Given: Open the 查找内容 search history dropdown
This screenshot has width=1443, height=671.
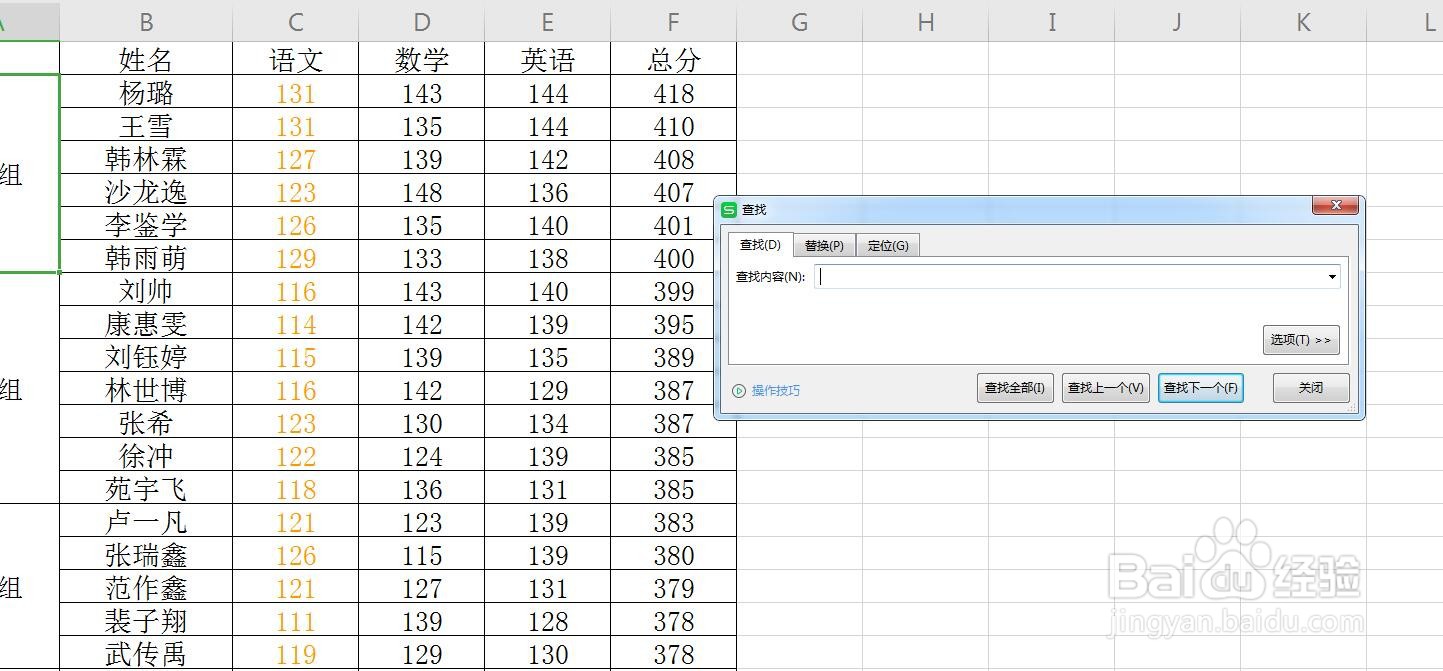Looking at the screenshot, I should (x=1332, y=276).
